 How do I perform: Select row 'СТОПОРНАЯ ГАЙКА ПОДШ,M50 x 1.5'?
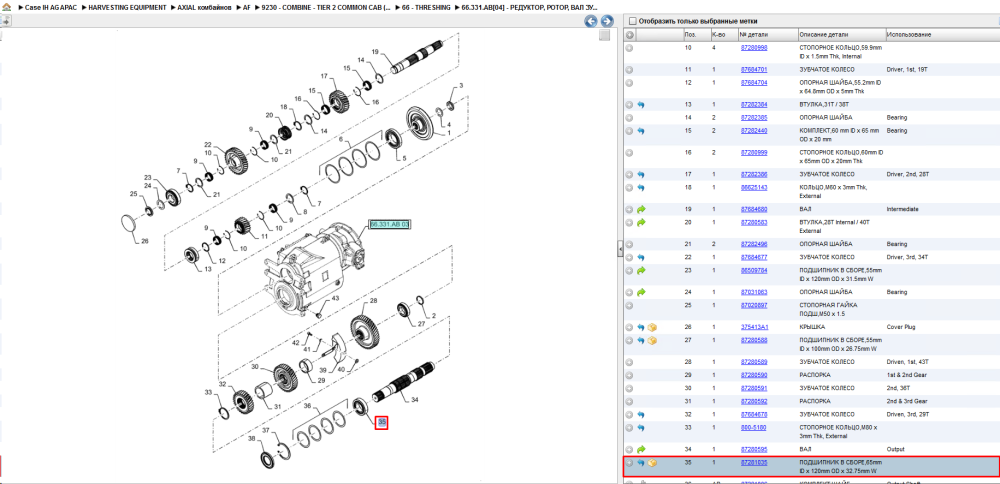point(811,309)
